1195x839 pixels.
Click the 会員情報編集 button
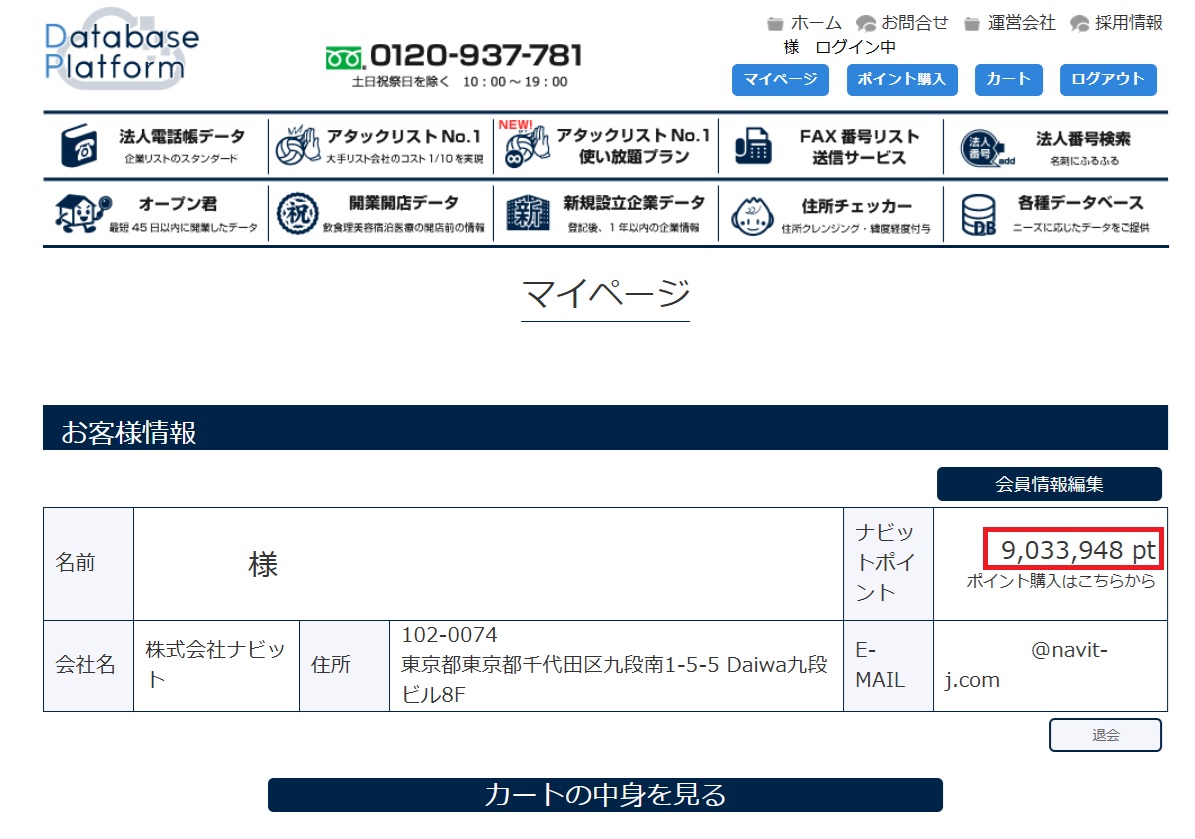click(1049, 484)
